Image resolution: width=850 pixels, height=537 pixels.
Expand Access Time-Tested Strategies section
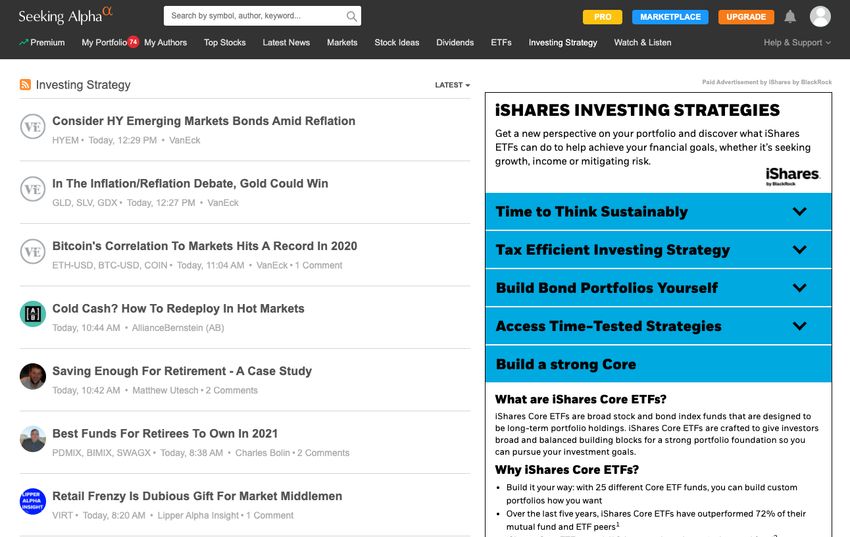pyautogui.click(x=658, y=326)
